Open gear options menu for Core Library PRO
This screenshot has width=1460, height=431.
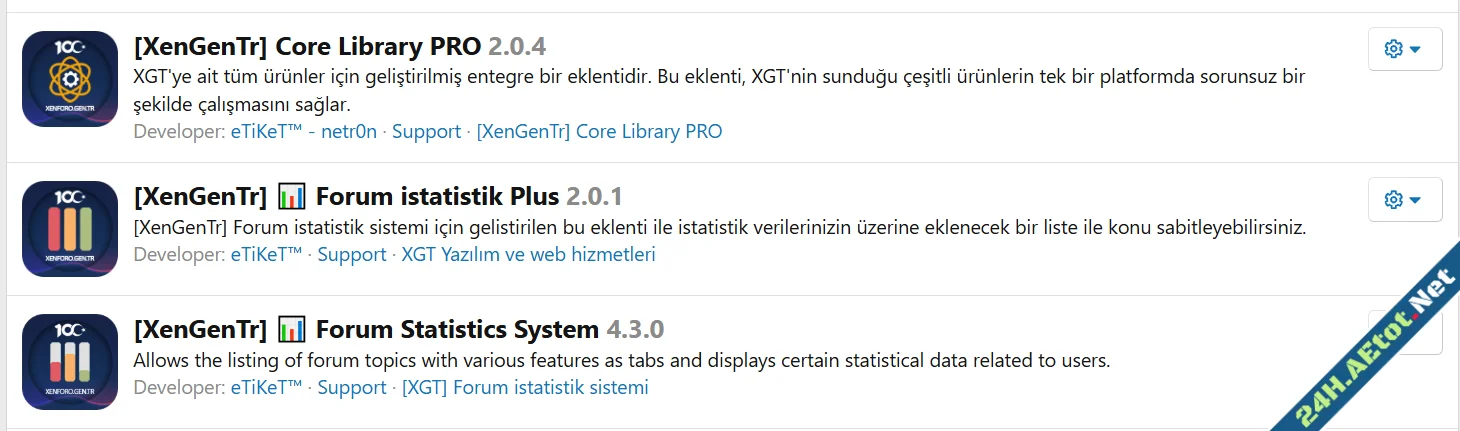[x=1404, y=49]
